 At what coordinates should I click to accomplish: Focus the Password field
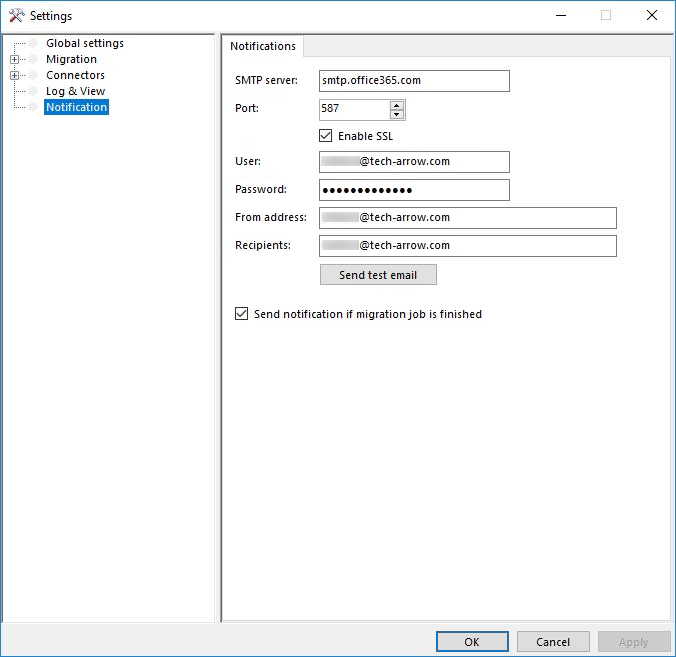point(414,190)
